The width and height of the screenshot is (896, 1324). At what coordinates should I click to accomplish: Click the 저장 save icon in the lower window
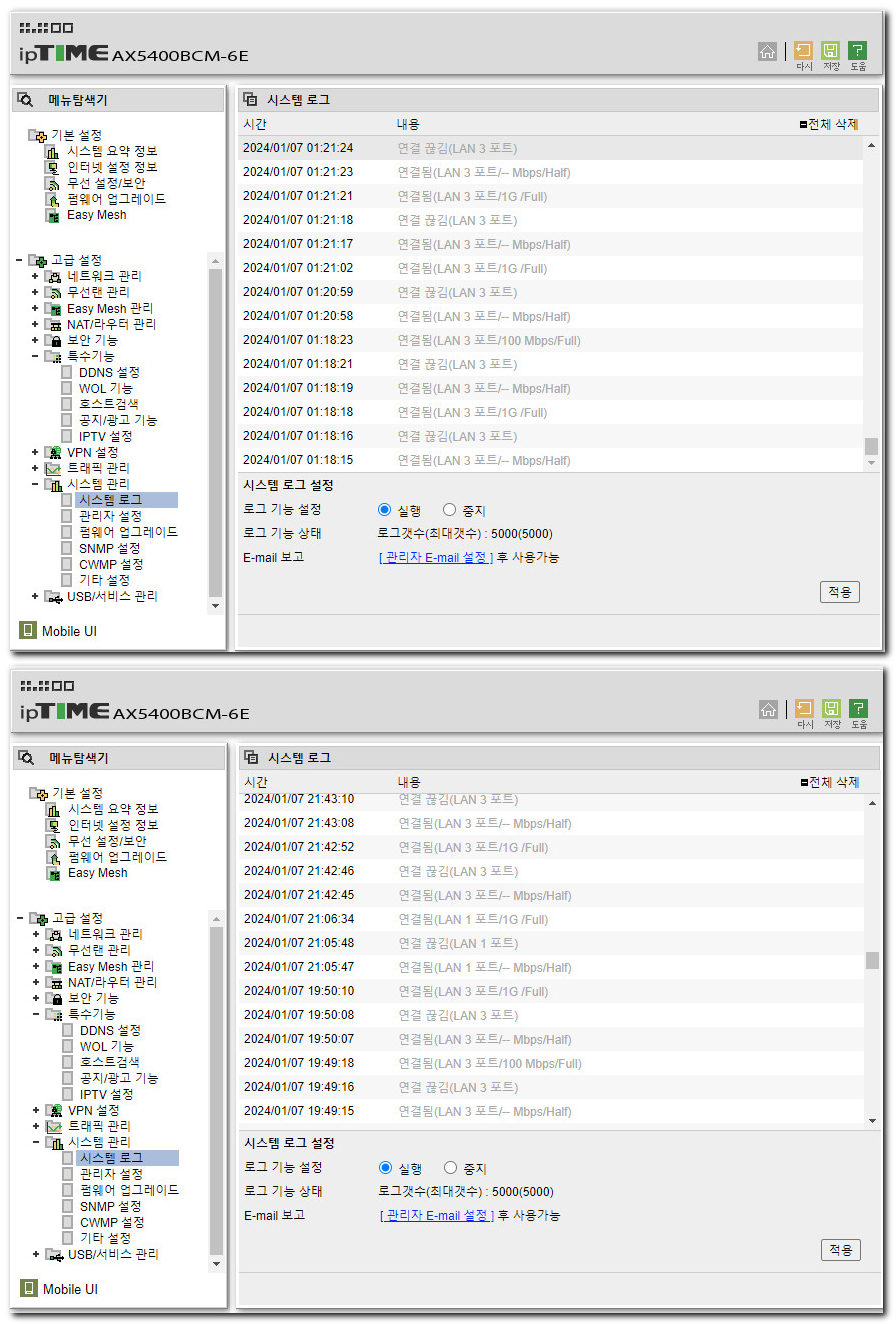click(832, 709)
